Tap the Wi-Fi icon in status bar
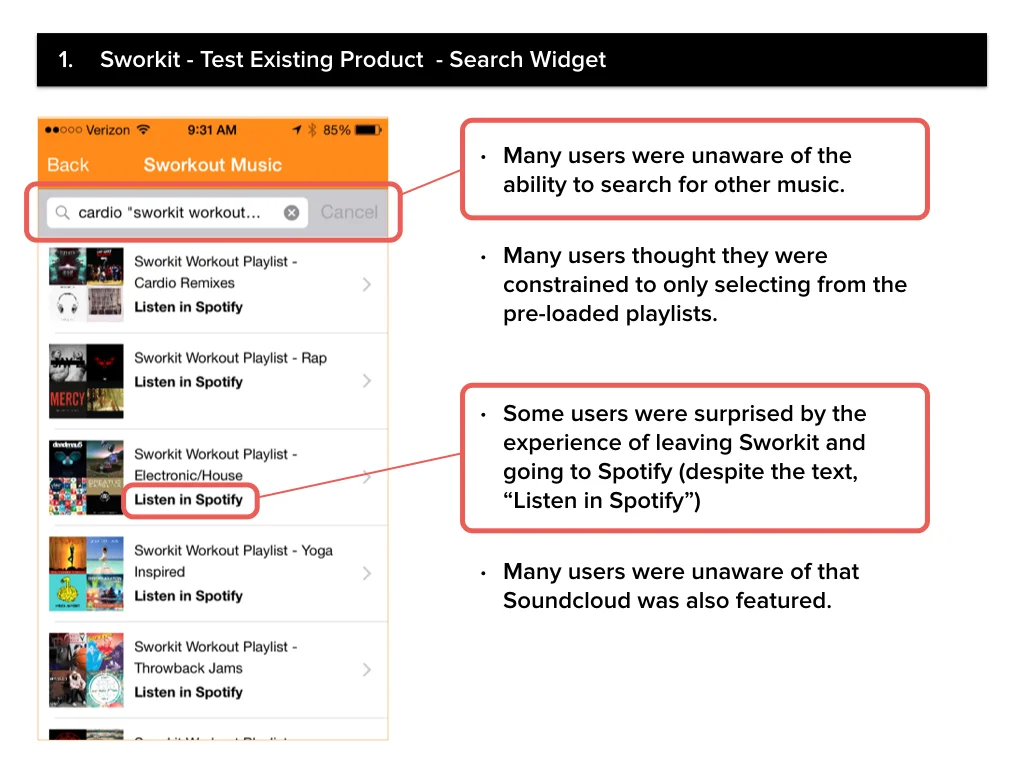The height and width of the screenshot is (768, 1024). (144, 129)
